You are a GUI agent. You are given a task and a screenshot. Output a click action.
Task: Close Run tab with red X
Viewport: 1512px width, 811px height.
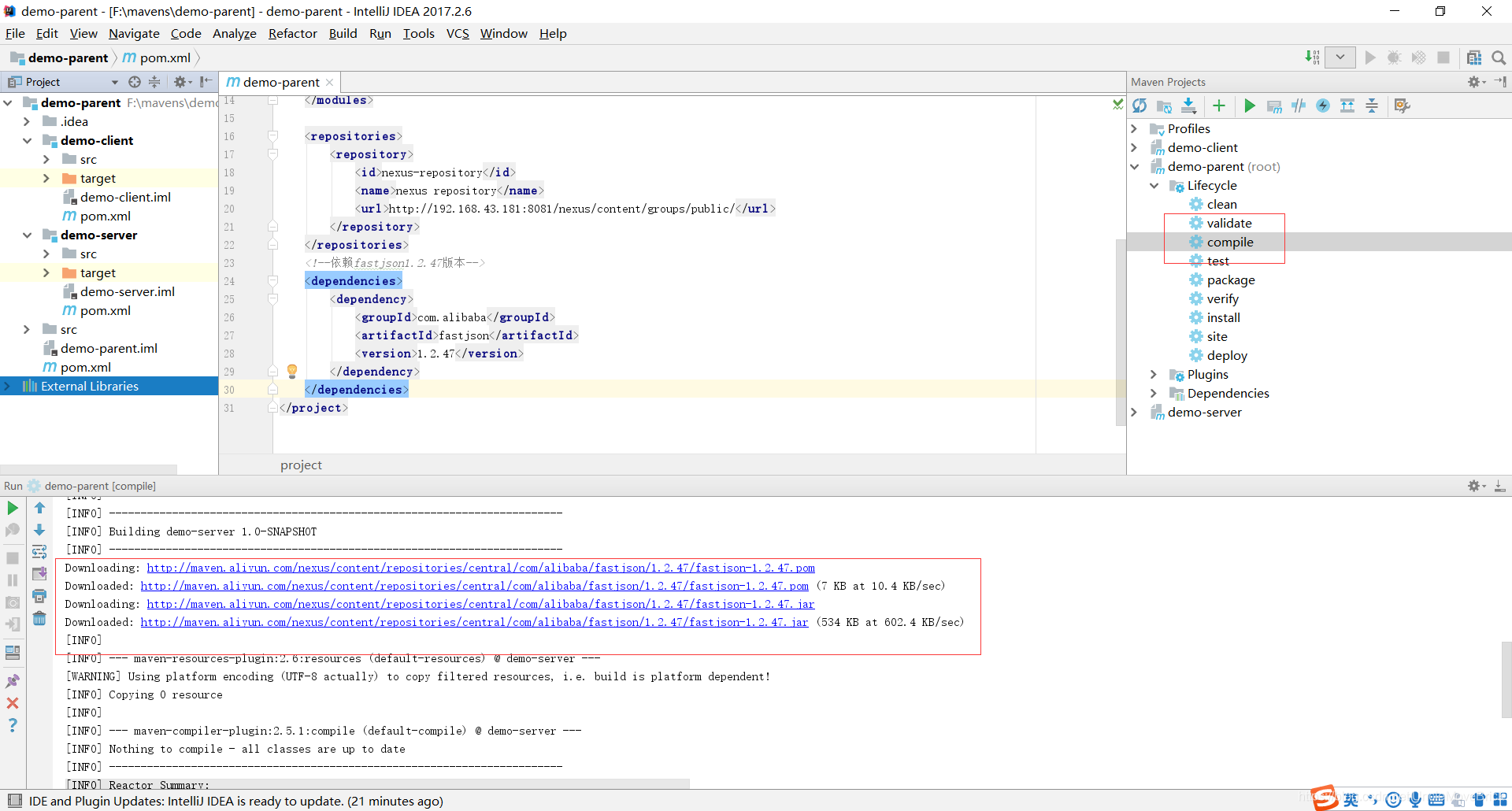point(13,703)
